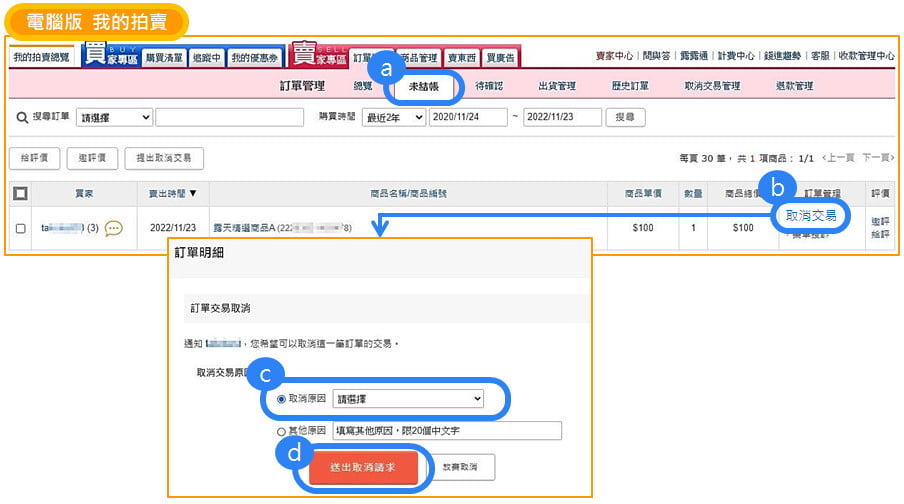Click the start date field 2020/11/24

(x=468, y=118)
